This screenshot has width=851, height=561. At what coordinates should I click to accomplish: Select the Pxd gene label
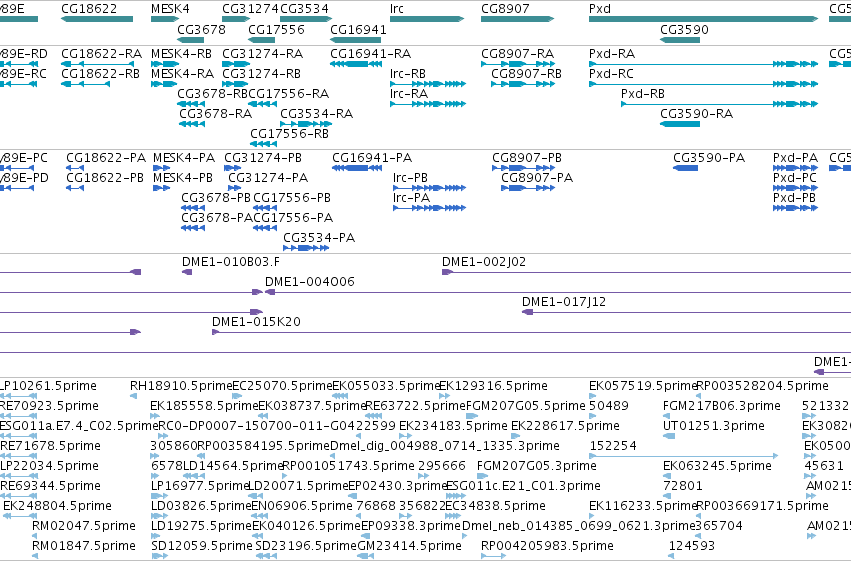click(x=600, y=9)
